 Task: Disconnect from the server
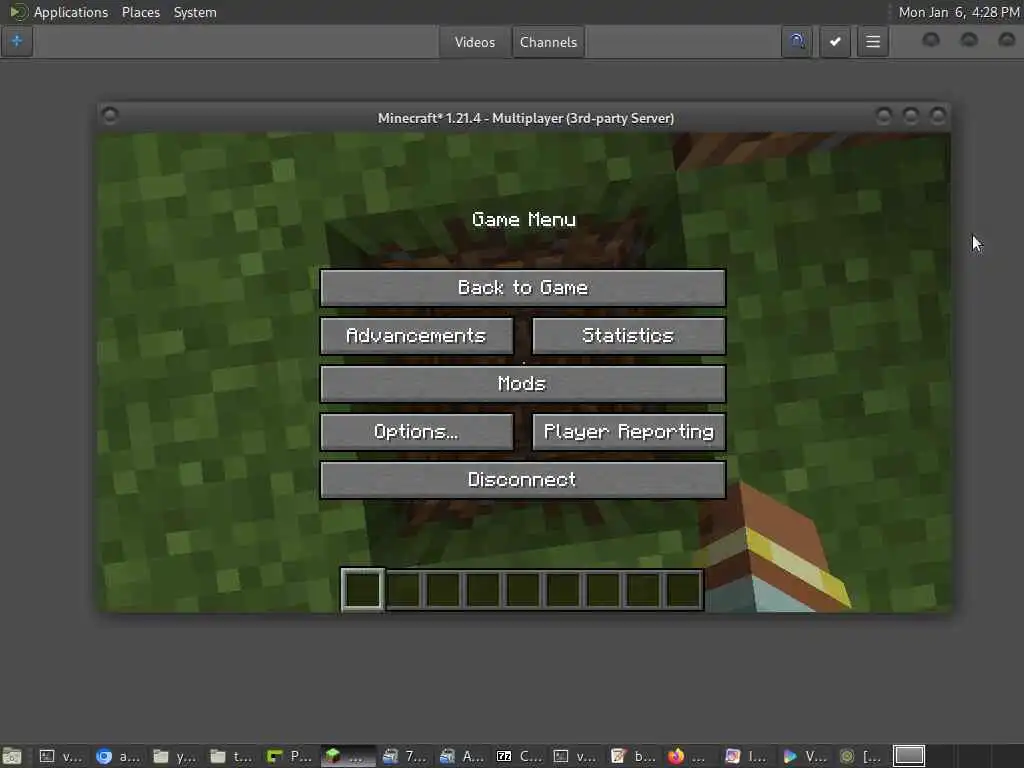tap(522, 480)
